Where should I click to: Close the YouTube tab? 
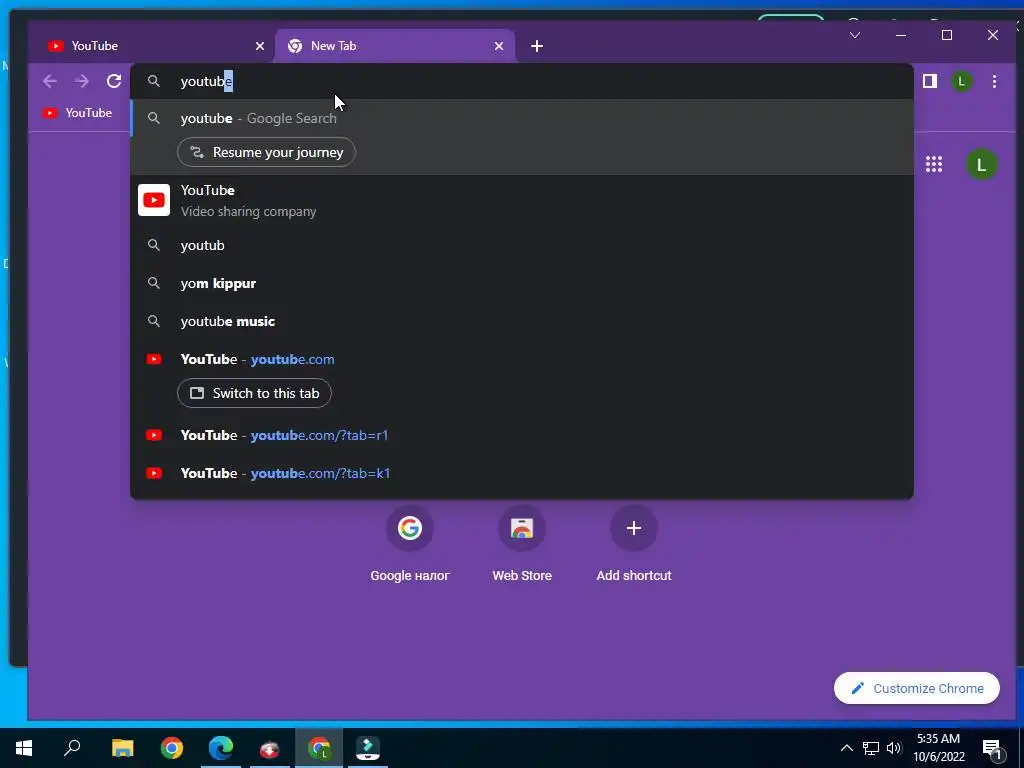[x=259, y=46]
